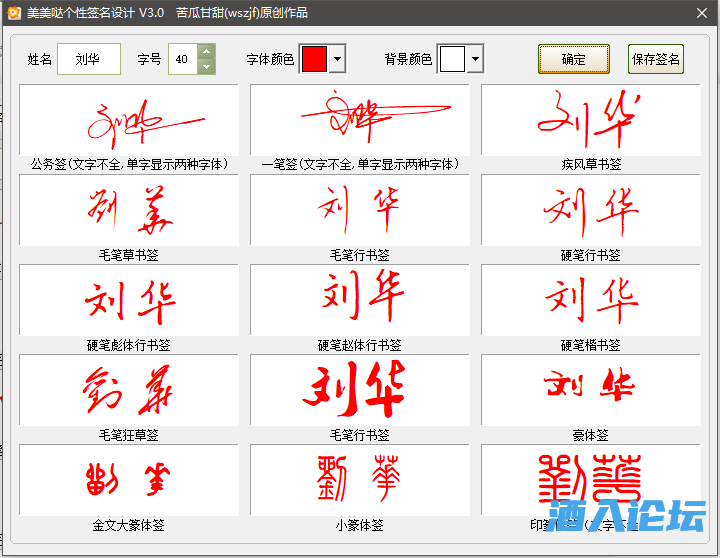The height and width of the screenshot is (558, 720).
Task: Select the 一笔签 signature preview
Action: click(359, 120)
